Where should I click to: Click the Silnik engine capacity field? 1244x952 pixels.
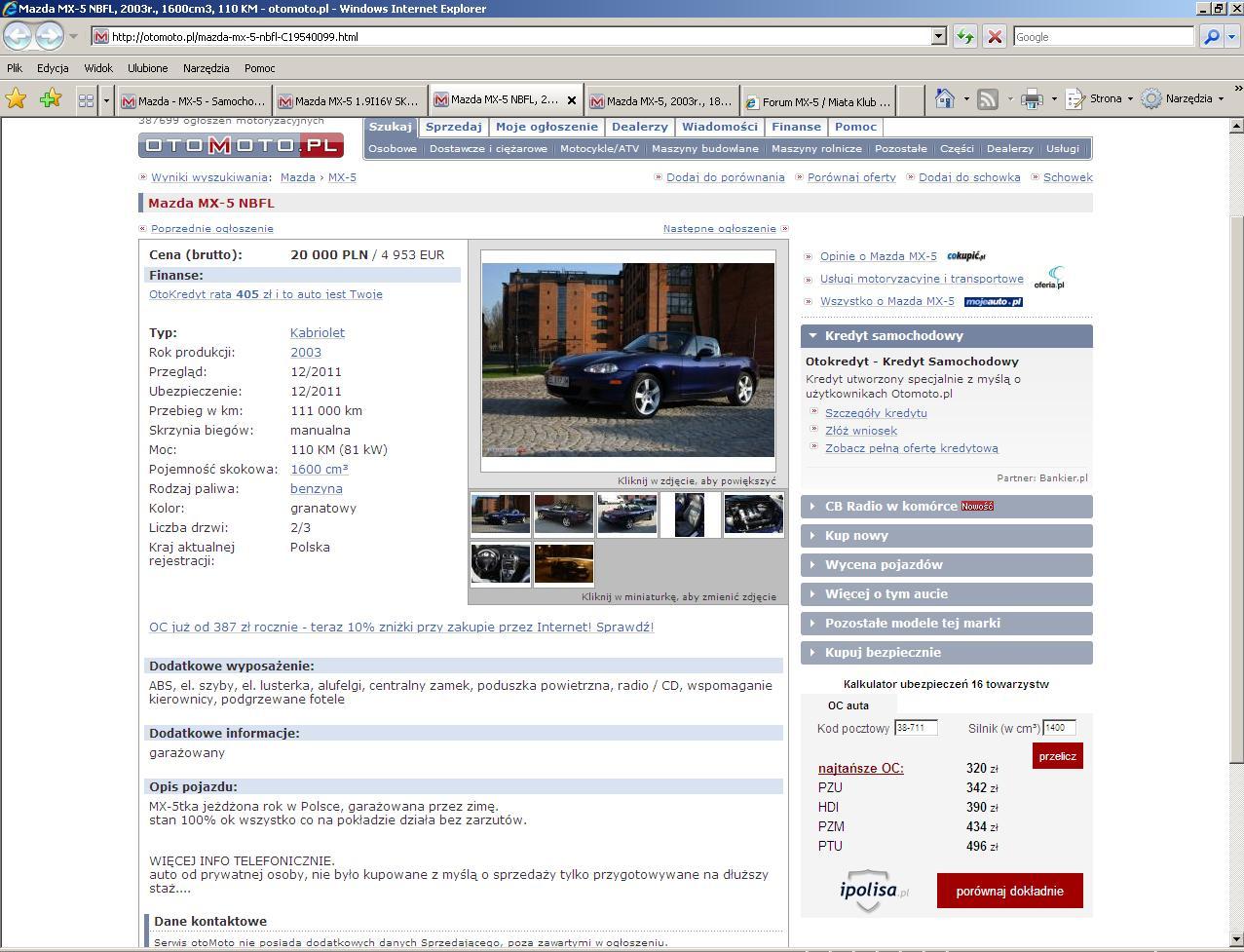(x=1059, y=728)
